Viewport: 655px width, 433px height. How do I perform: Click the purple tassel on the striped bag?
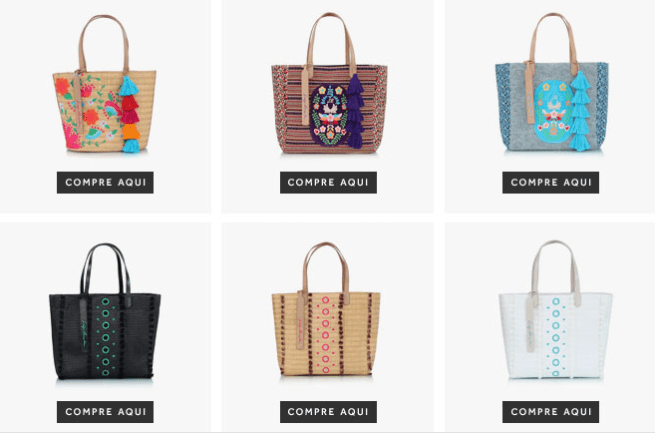point(355,112)
